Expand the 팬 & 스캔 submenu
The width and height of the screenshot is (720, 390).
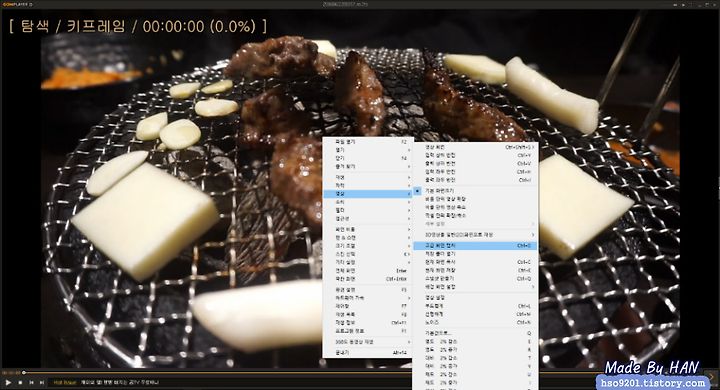368,238
